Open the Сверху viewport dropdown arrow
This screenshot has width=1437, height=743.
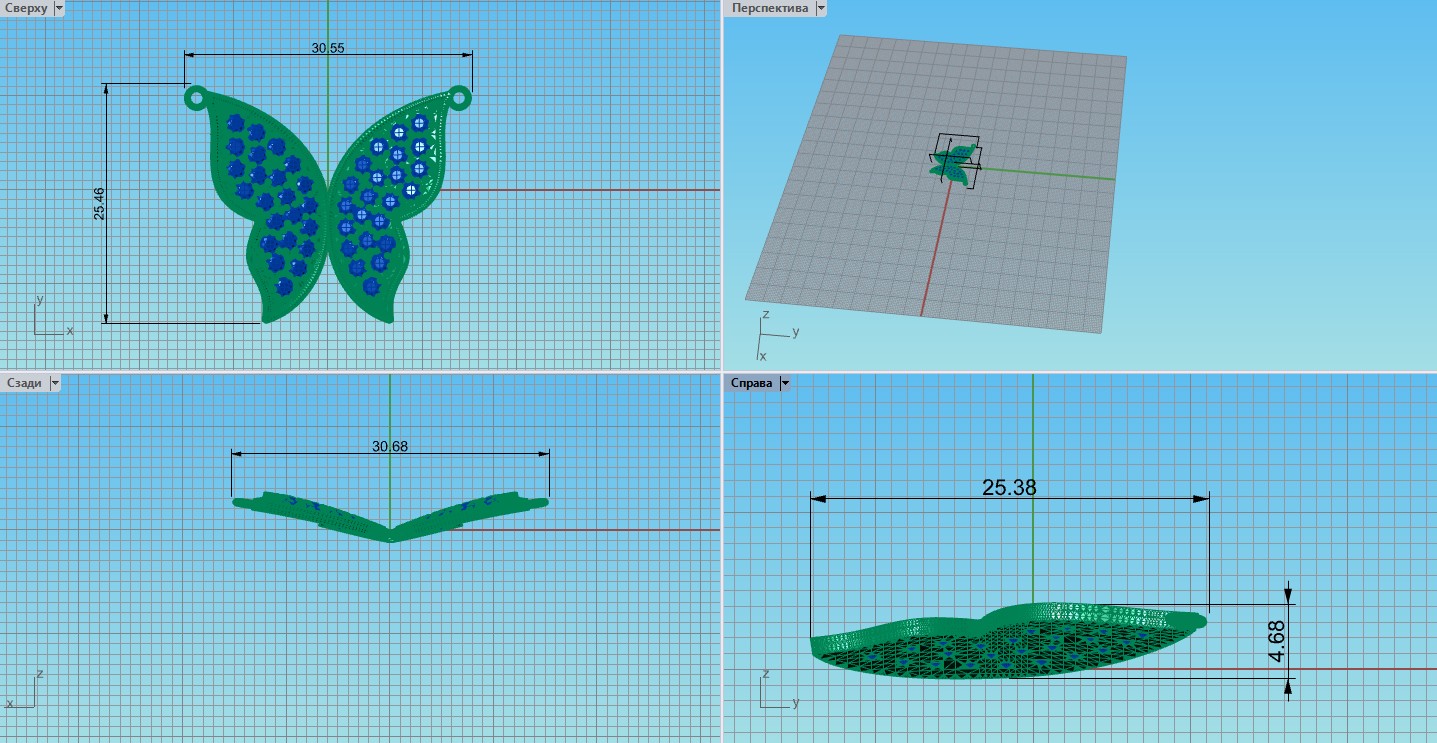[x=58, y=8]
